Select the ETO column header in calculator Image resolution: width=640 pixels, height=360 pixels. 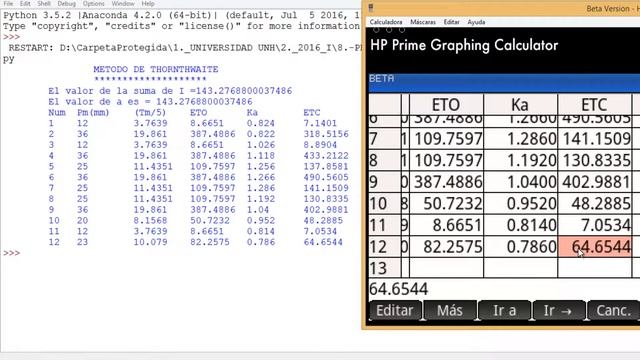coord(446,104)
